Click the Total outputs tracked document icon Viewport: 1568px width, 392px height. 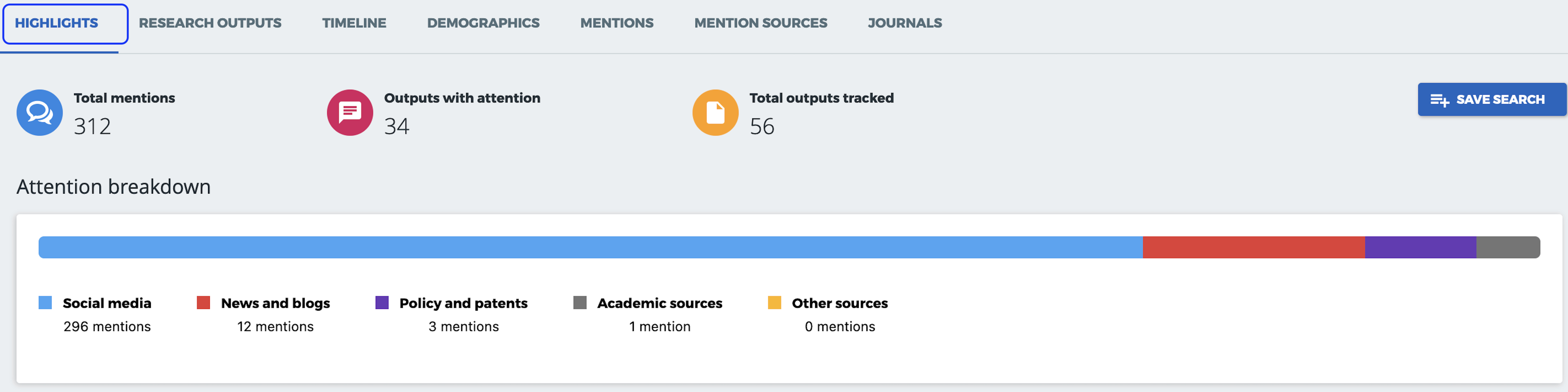tap(715, 113)
